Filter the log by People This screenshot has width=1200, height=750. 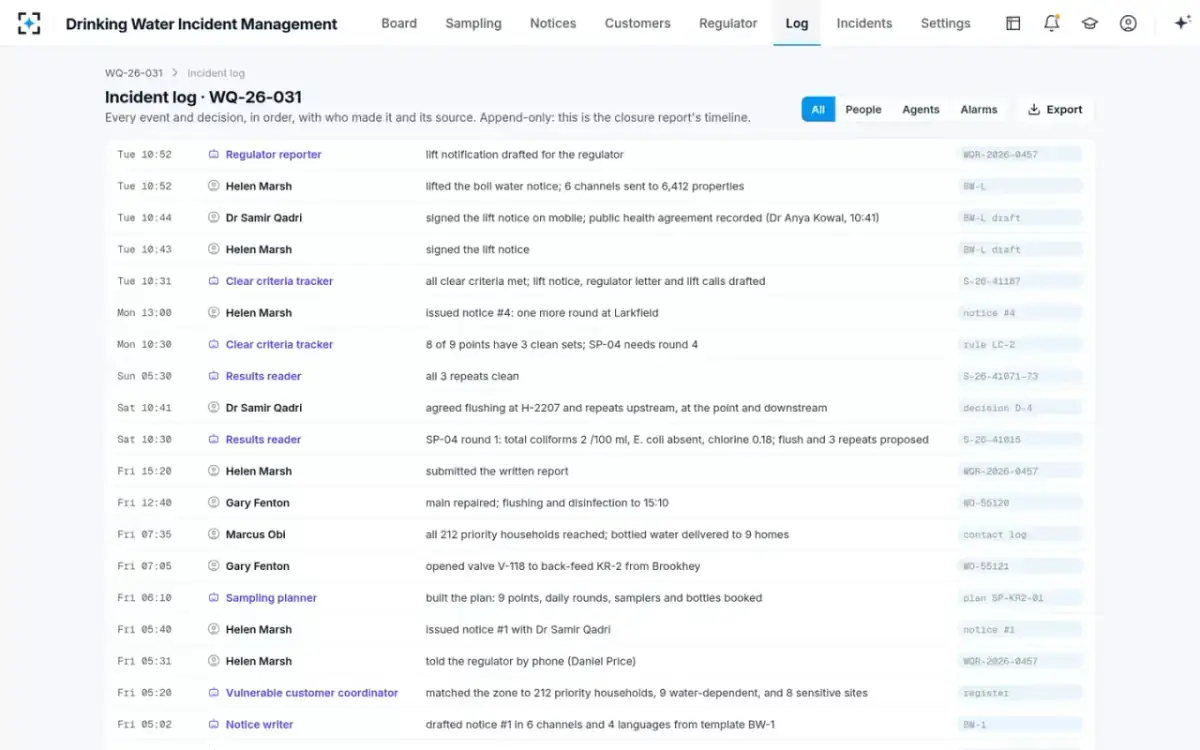tap(863, 110)
